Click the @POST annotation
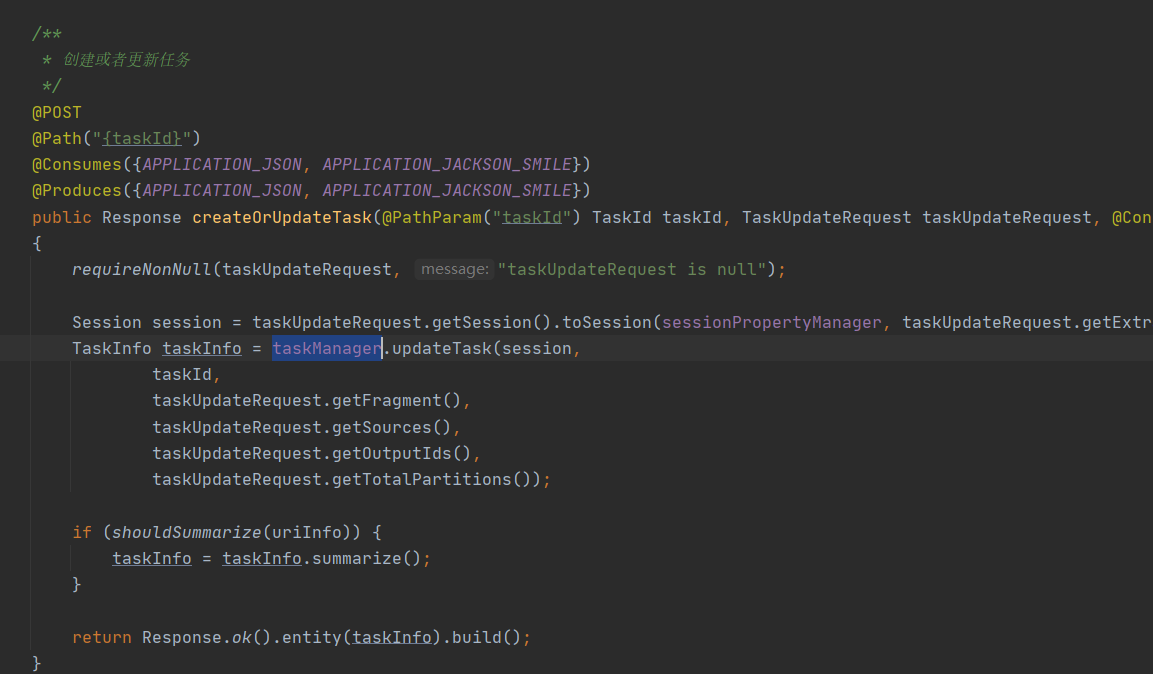The image size is (1153, 674). tap(57, 112)
